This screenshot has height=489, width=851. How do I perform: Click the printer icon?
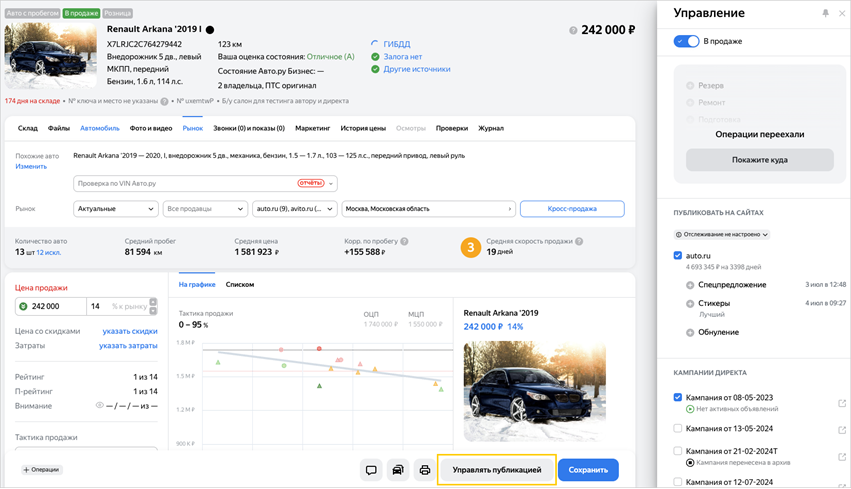point(425,470)
